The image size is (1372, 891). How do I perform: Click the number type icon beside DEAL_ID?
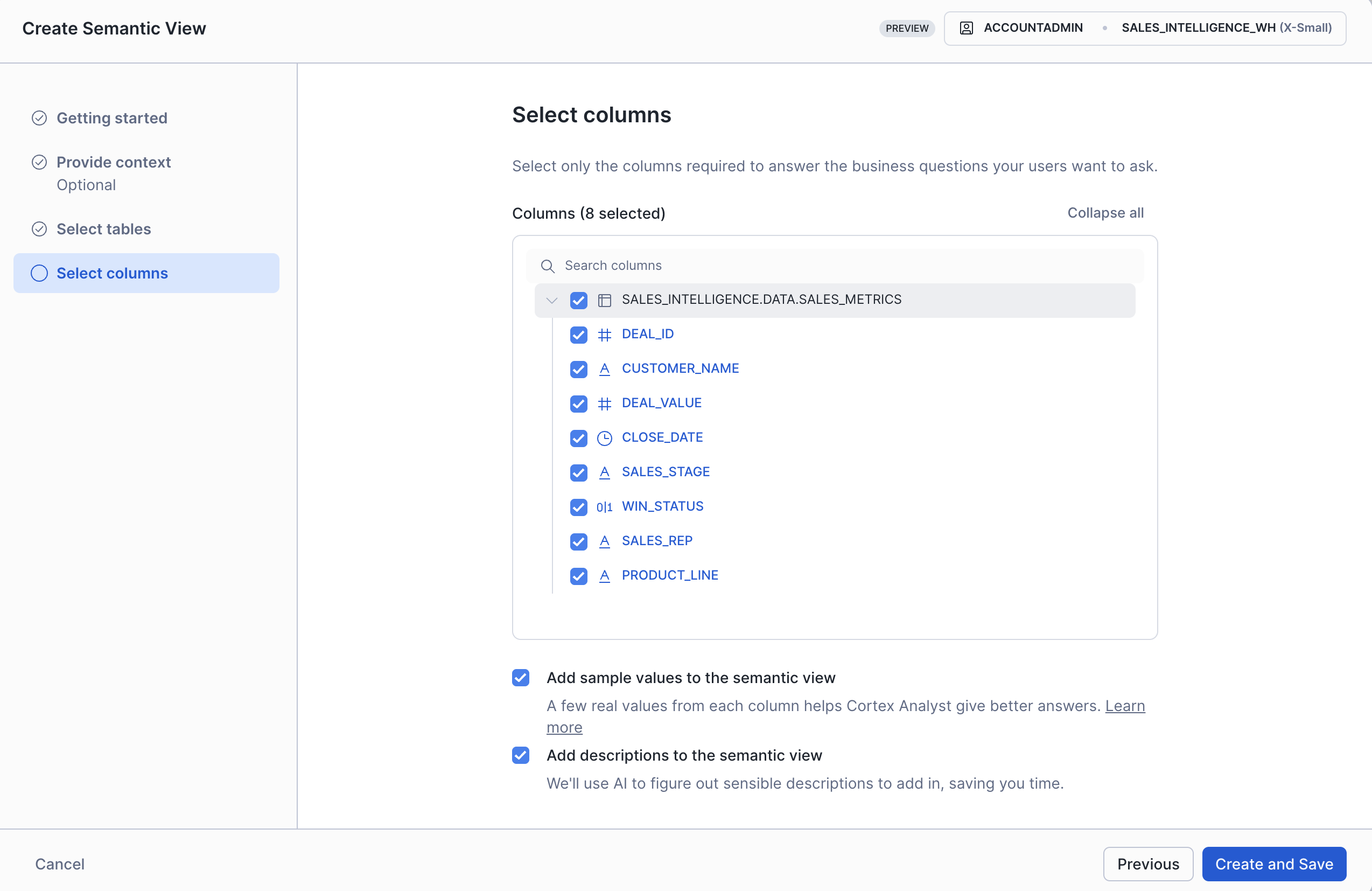click(604, 335)
